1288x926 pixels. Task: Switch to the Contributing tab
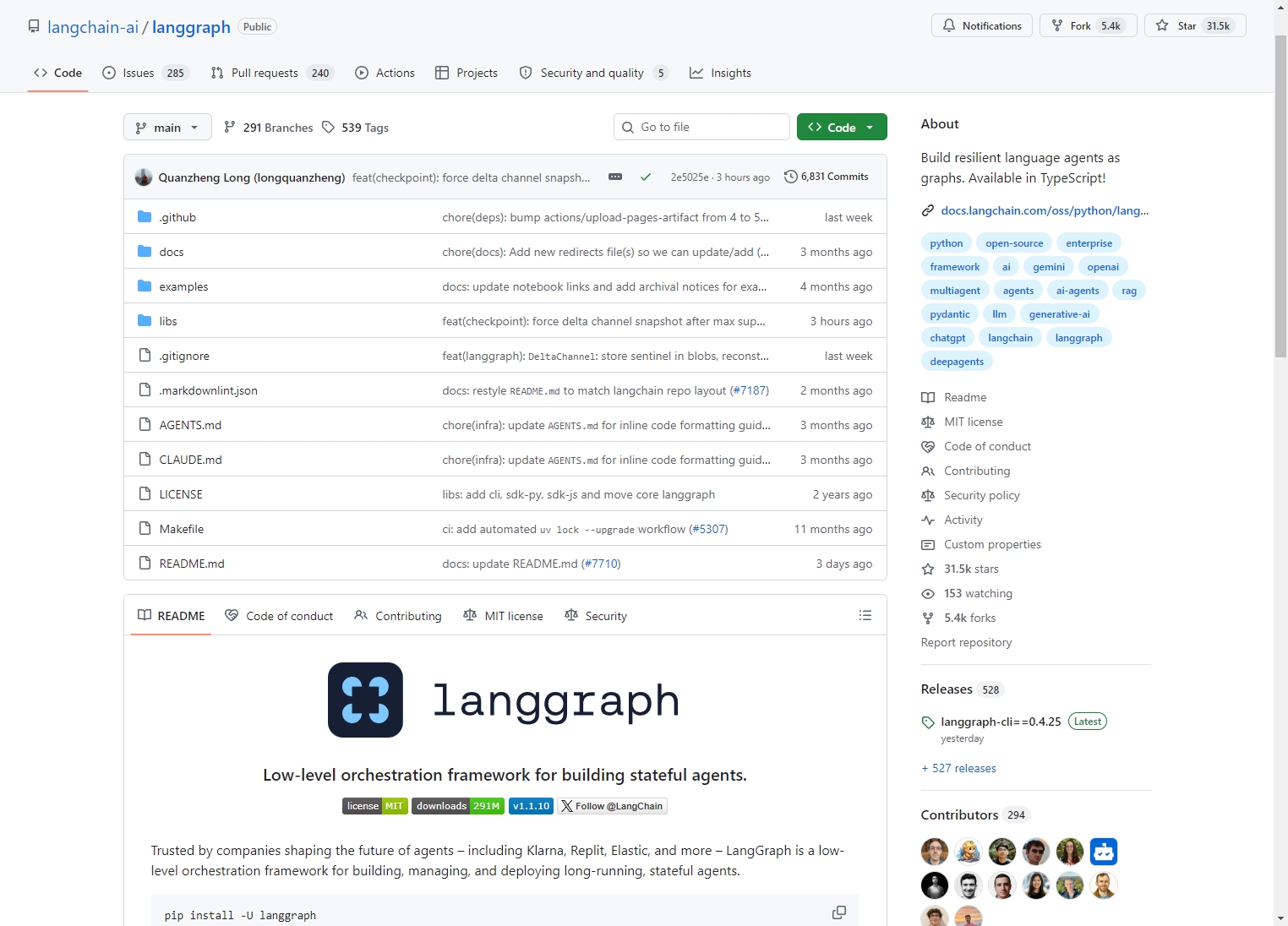[398, 616]
